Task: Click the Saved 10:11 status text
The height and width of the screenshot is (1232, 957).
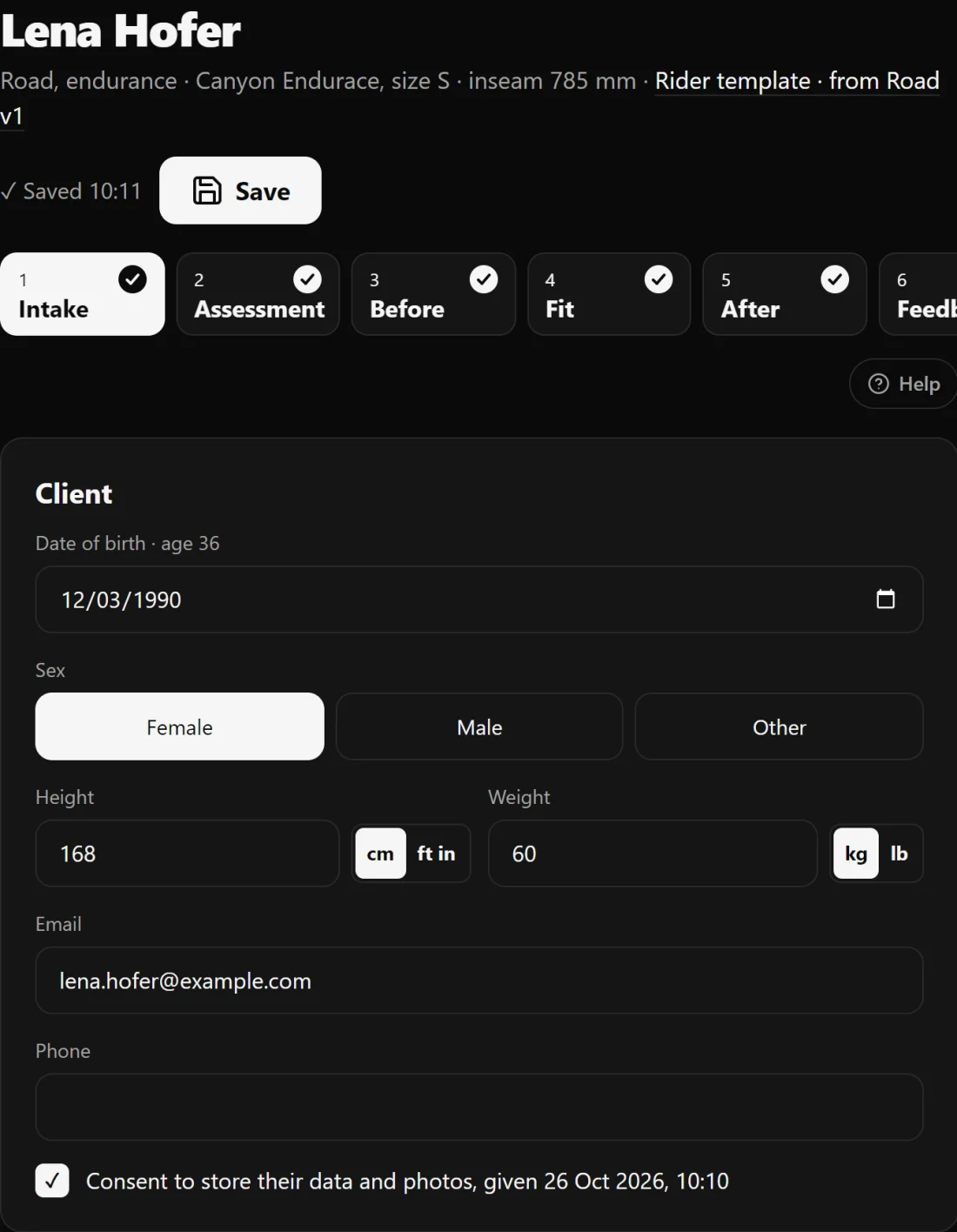Action: [70, 191]
